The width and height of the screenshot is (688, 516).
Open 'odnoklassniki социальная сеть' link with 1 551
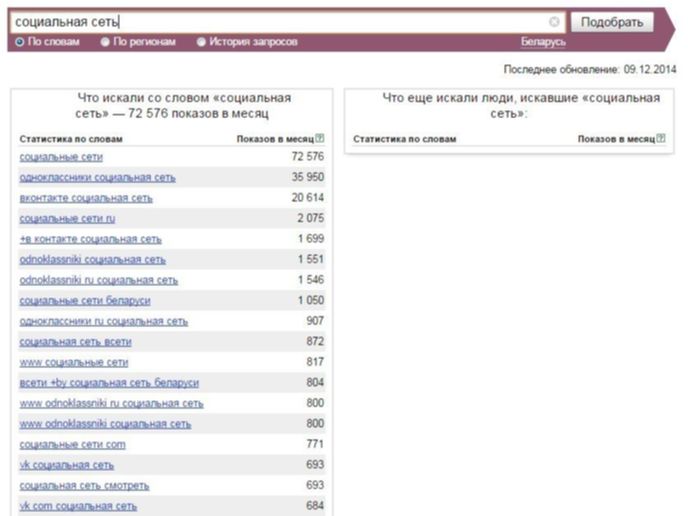coord(93,259)
